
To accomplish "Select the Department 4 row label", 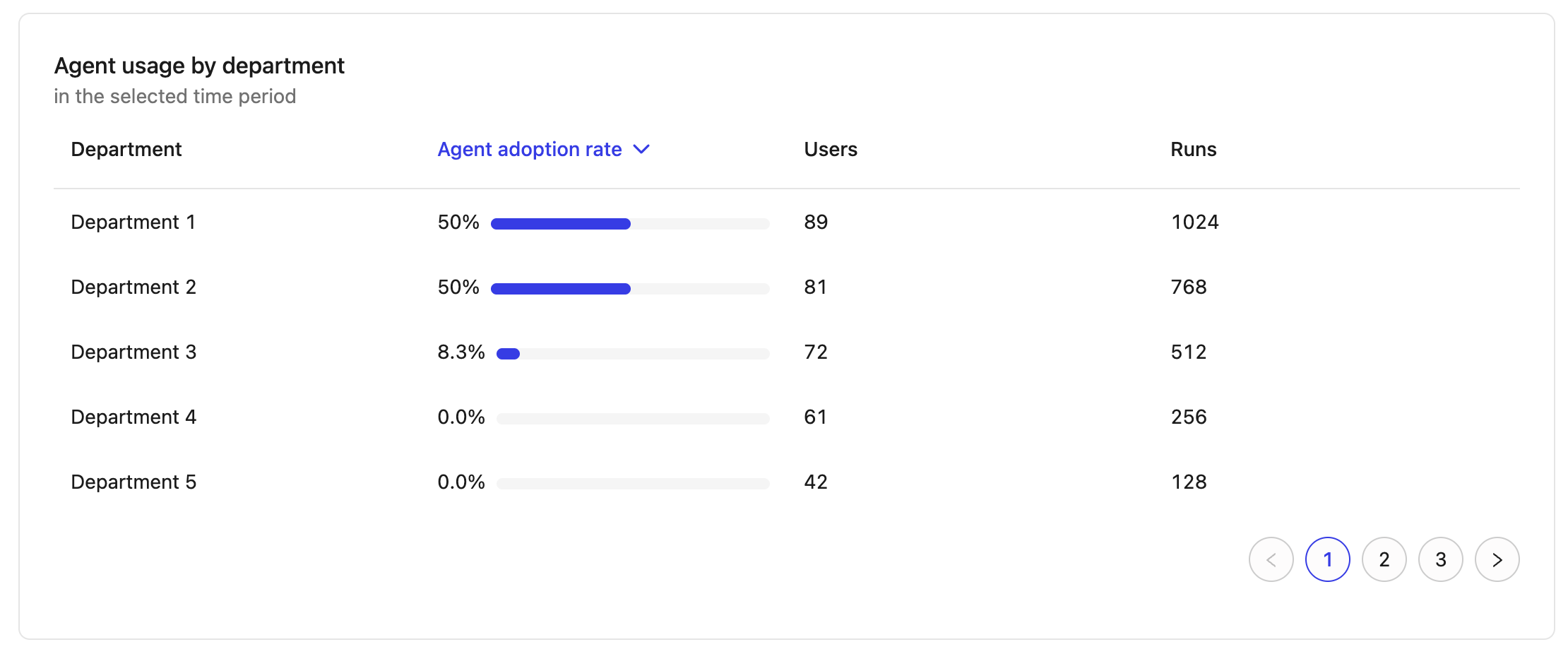I will [133, 417].
